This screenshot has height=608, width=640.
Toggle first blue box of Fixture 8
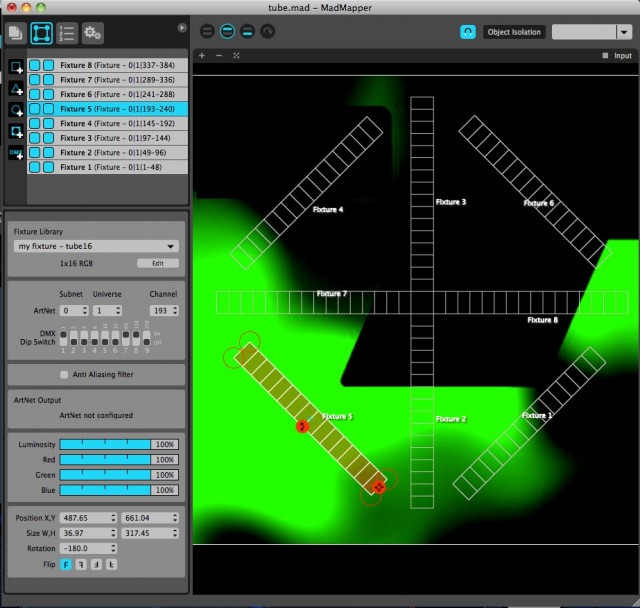click(34, 65)
